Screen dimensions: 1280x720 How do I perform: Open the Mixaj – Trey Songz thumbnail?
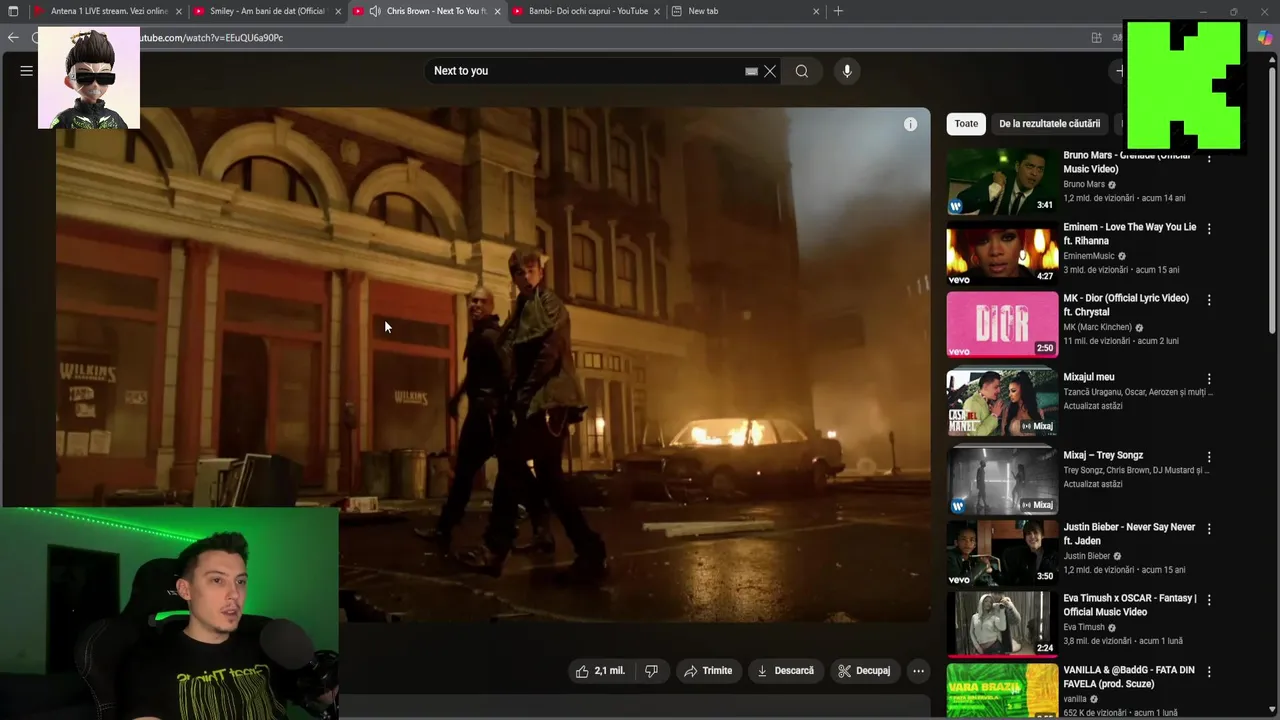(x=1002, y=481)
